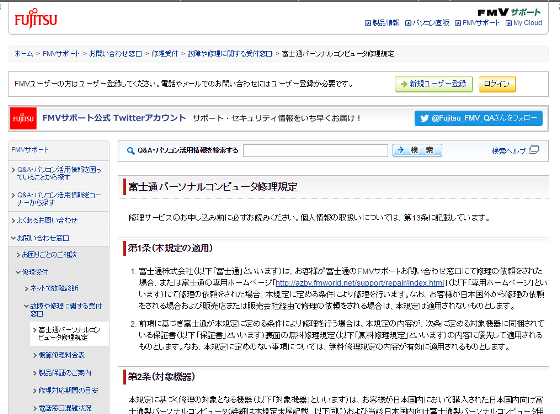Open the FMVサポート header navigation link

coord(477,23)
